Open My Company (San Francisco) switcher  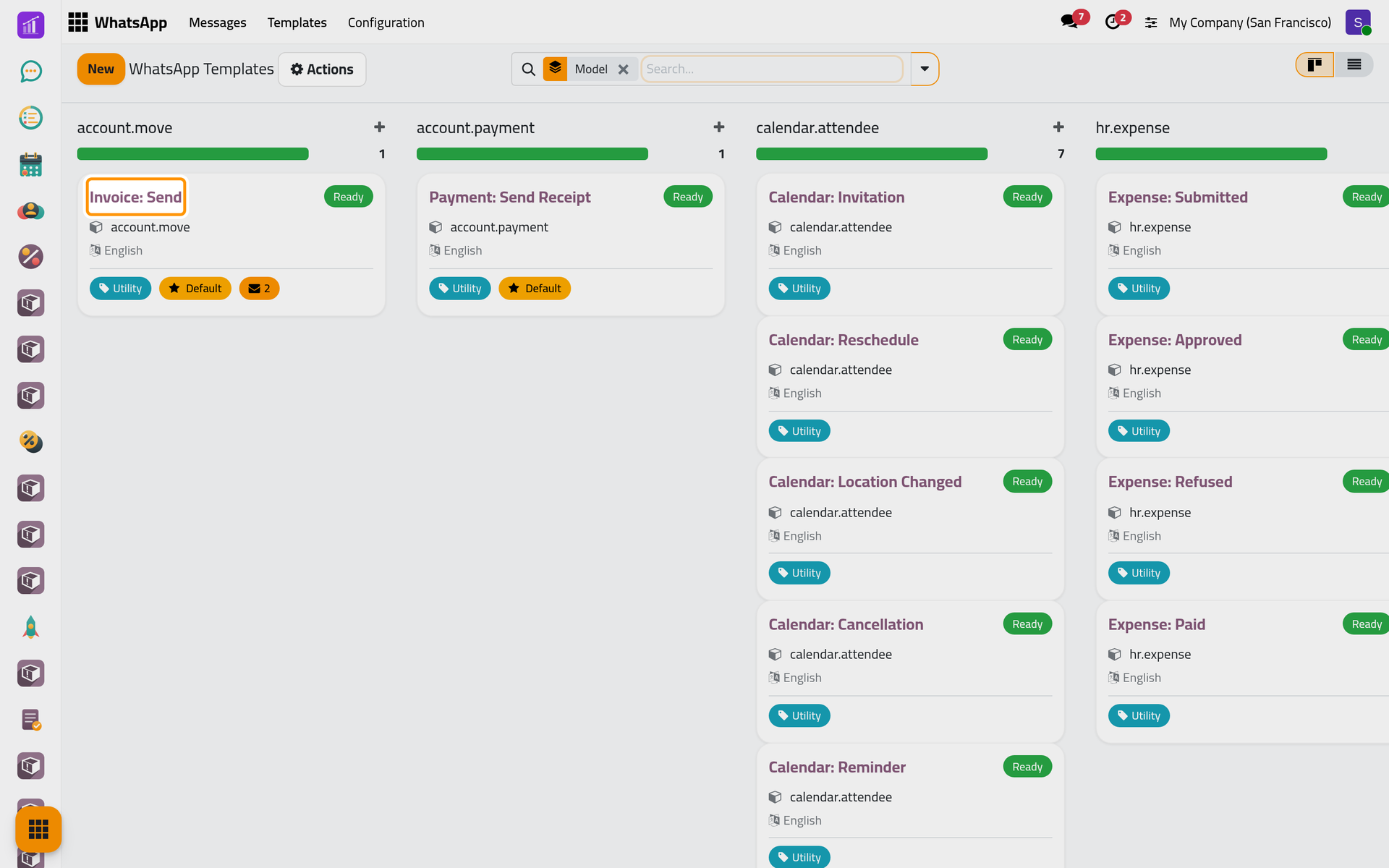1249,22
